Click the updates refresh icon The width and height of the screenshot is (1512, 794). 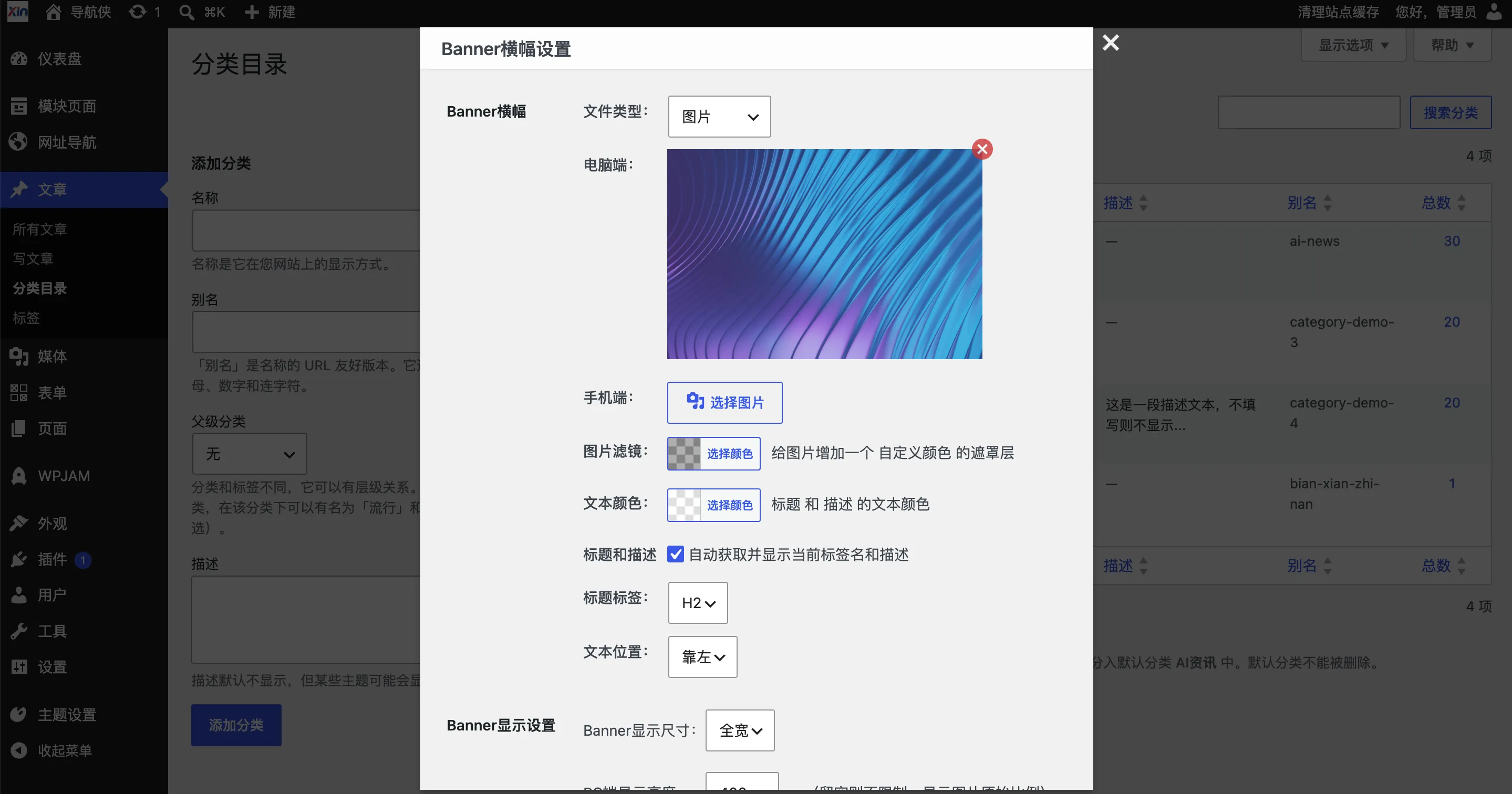pos(138,12)
